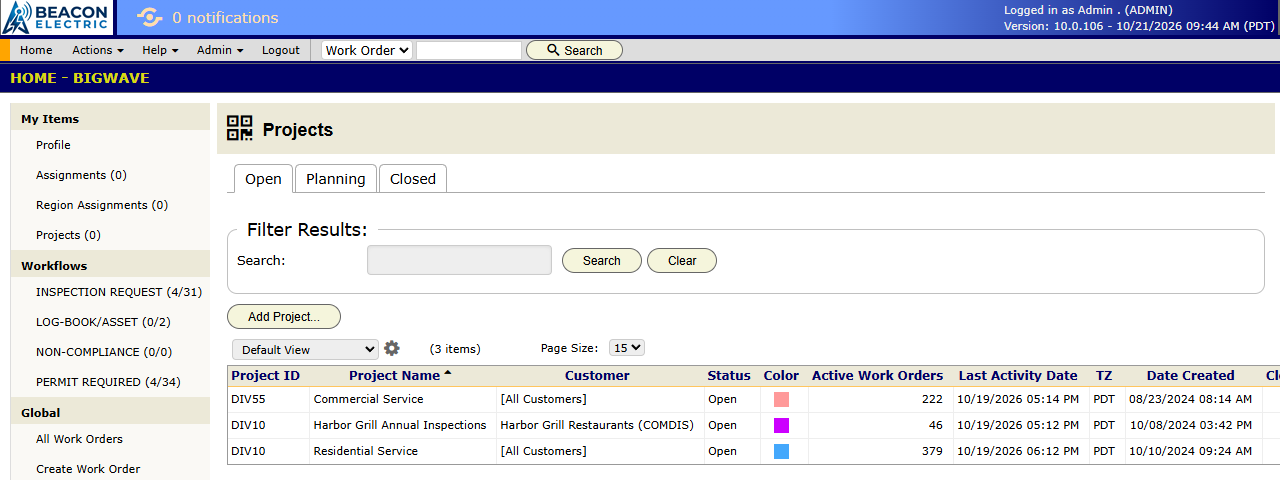Open LOG-BOOK/ASSET (0/2) workflow
This screenshot has height=480, width=1280.
103,322
